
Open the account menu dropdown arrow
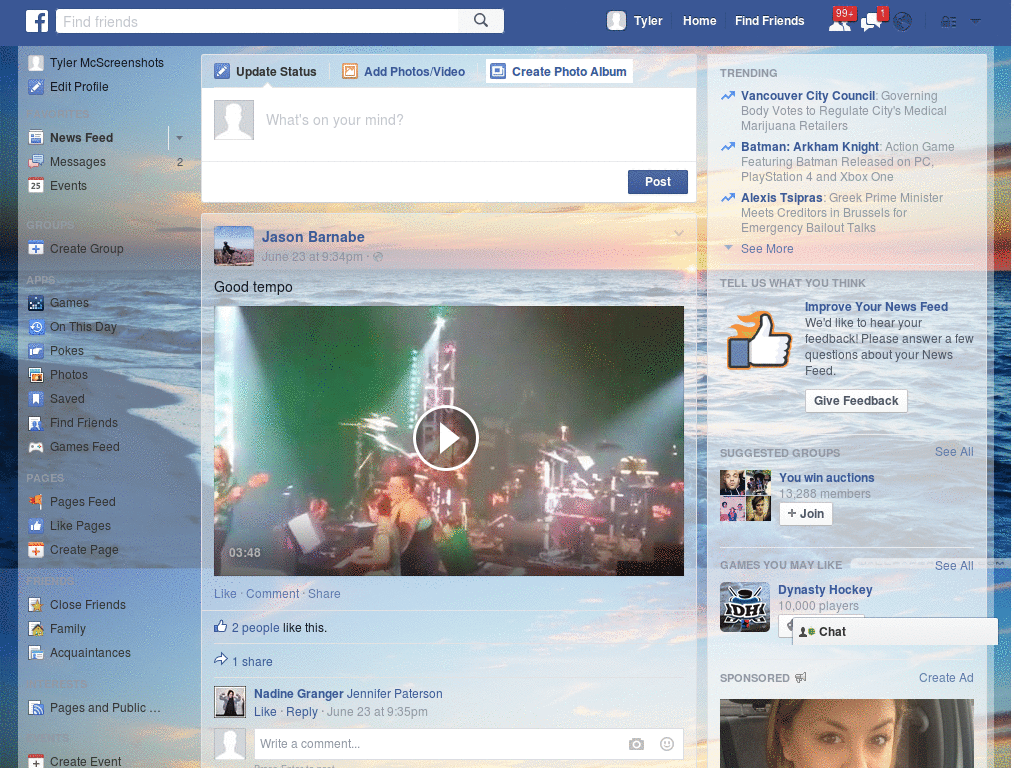(976, 21)
